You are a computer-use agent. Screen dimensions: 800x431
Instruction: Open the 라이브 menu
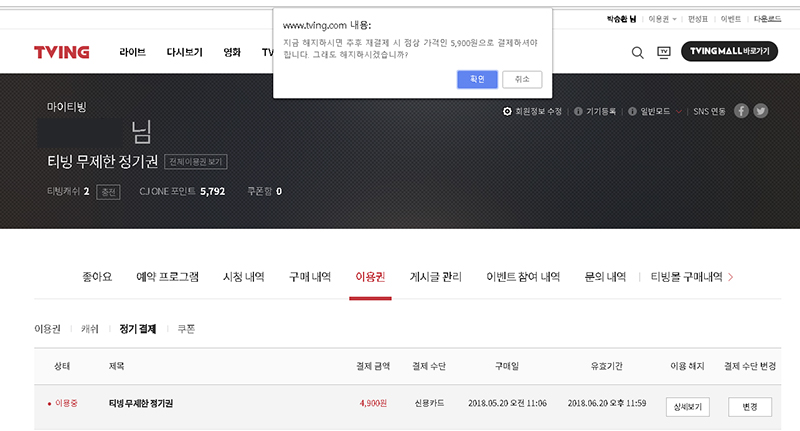(133, 52)
